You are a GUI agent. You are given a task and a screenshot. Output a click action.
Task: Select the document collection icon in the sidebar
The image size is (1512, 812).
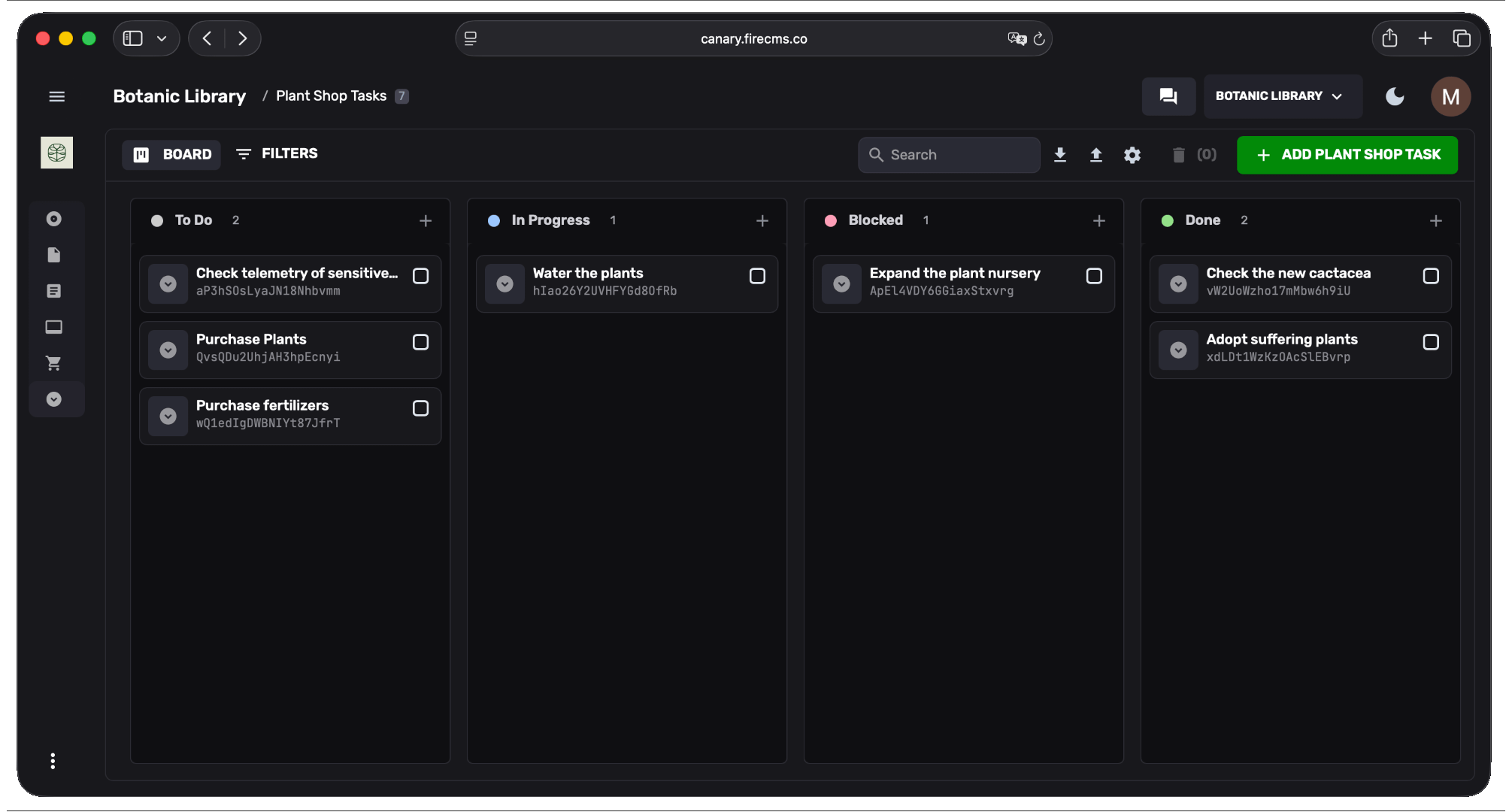pos(53,255)
